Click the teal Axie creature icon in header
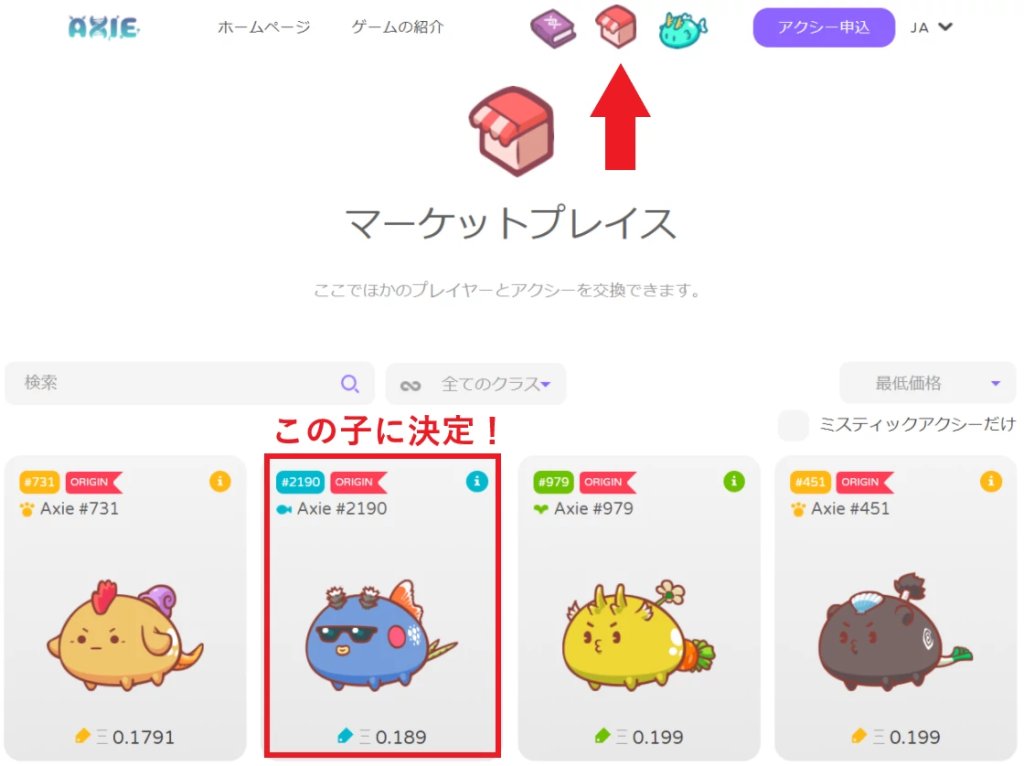The width and height of the screenshot is (1024, 766). tap(682, 30)
